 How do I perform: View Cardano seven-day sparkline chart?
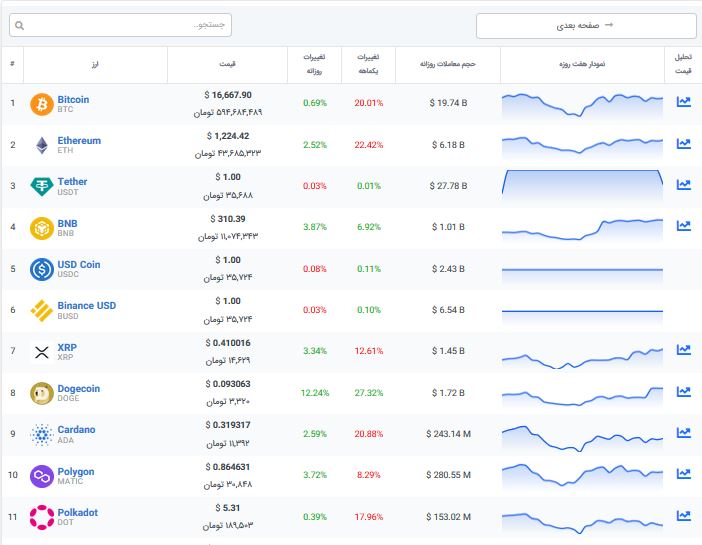tap(582, 439)
